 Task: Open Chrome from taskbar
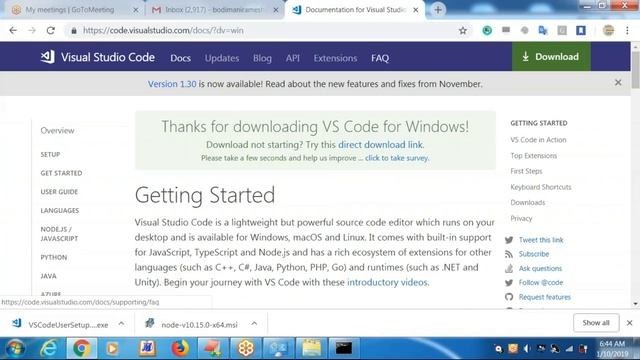click(81, 349)
